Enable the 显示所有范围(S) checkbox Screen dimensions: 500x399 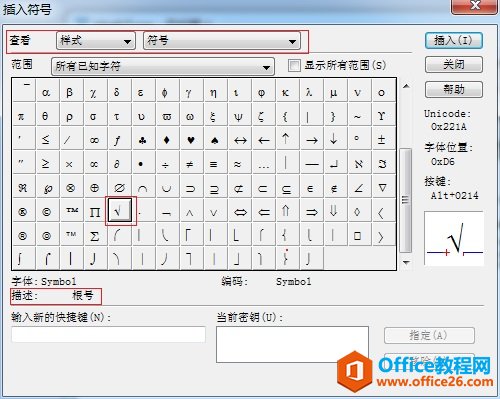pyautogui.click(x=294, y=65)
